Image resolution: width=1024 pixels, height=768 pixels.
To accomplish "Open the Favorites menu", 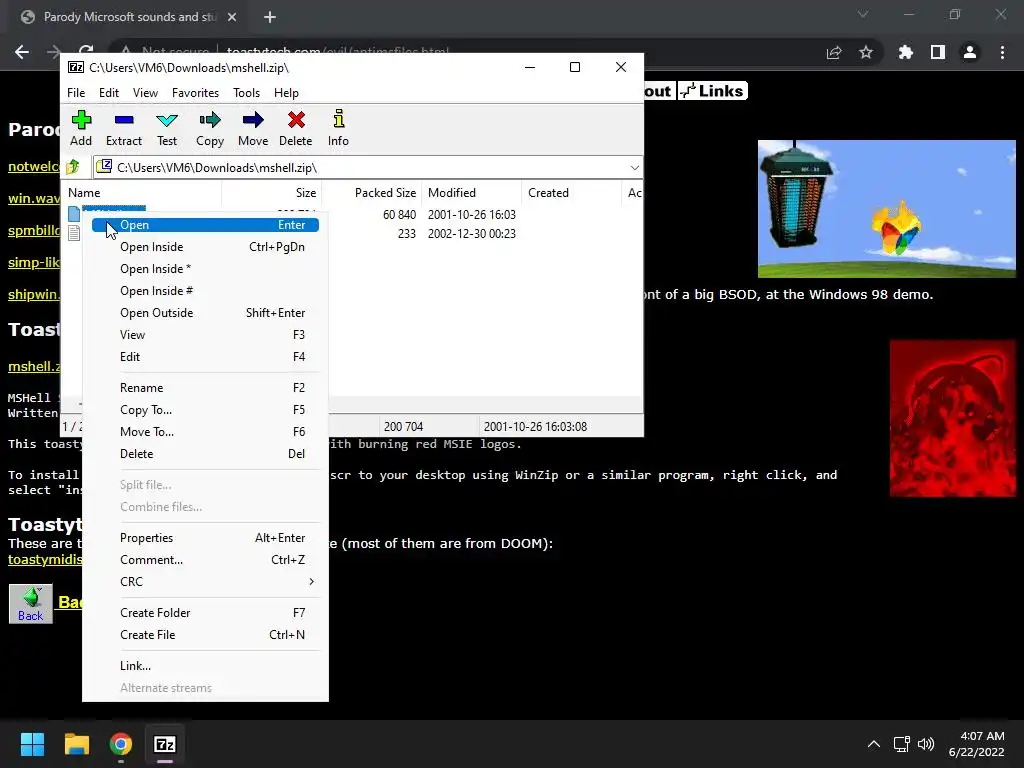I will tap(195, 93).
